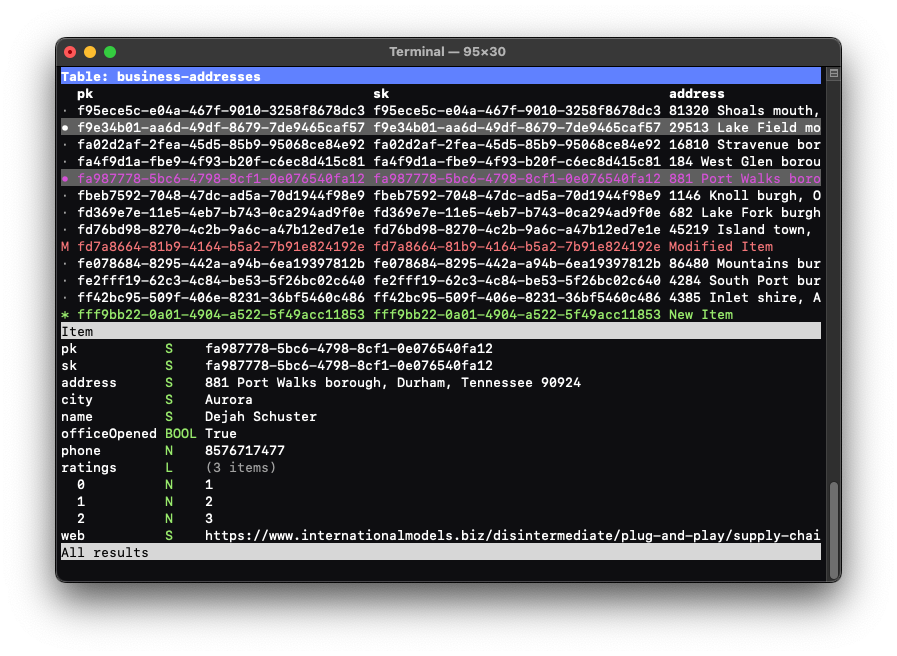Open the web URL for internationalmodels.biz
This screenshot has height=656, width=897.
tap(512, 536)
